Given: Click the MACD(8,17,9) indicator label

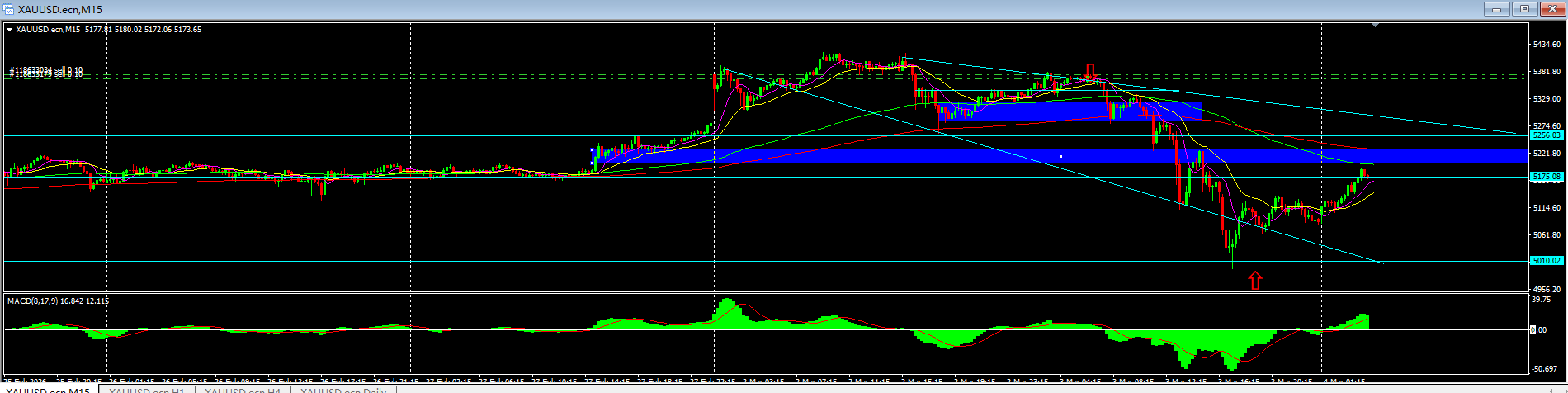Looking at the screenshot, I should 58,301.
